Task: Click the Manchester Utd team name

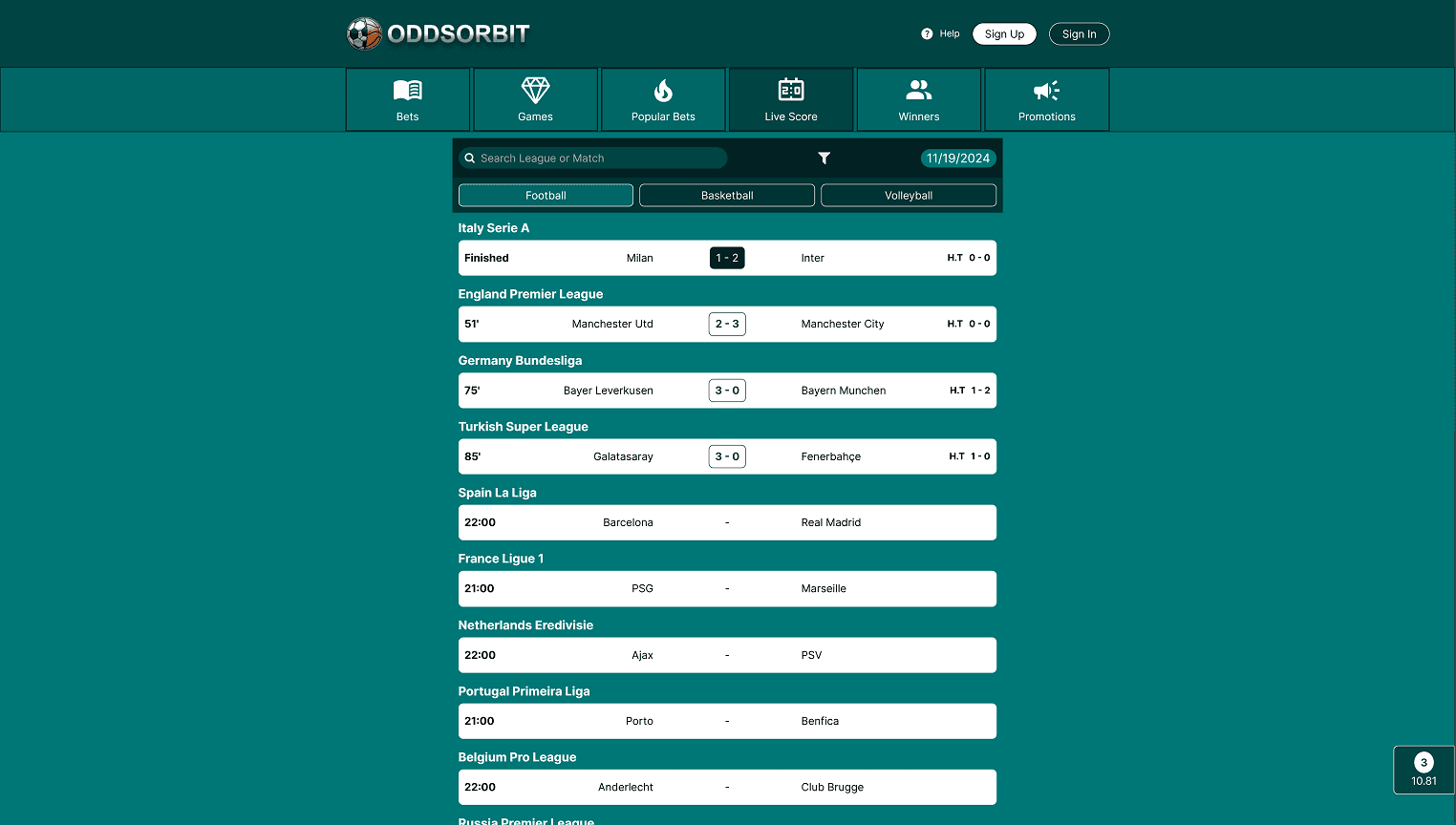Action: click(x=612, y=324)
